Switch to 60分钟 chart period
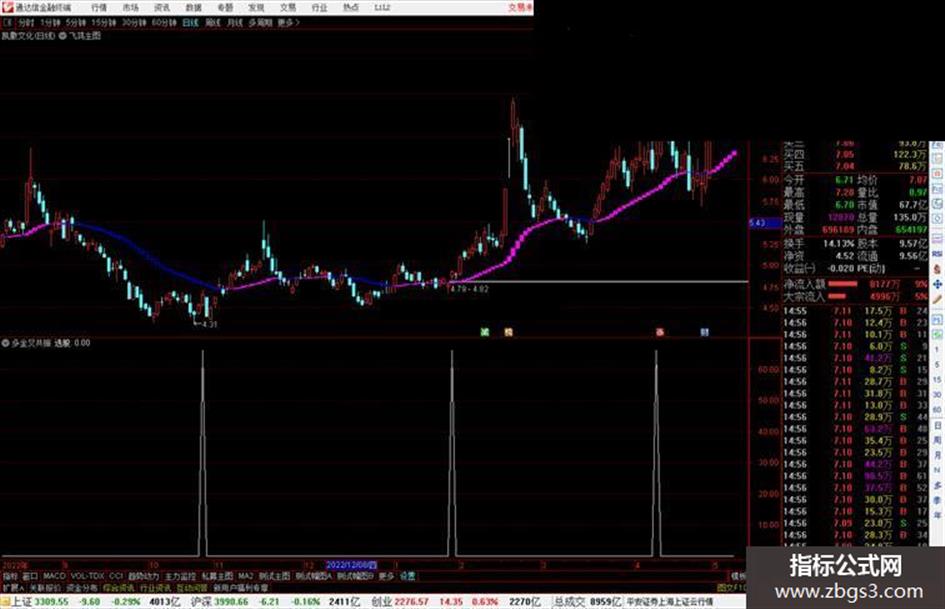 pos(163,23)
